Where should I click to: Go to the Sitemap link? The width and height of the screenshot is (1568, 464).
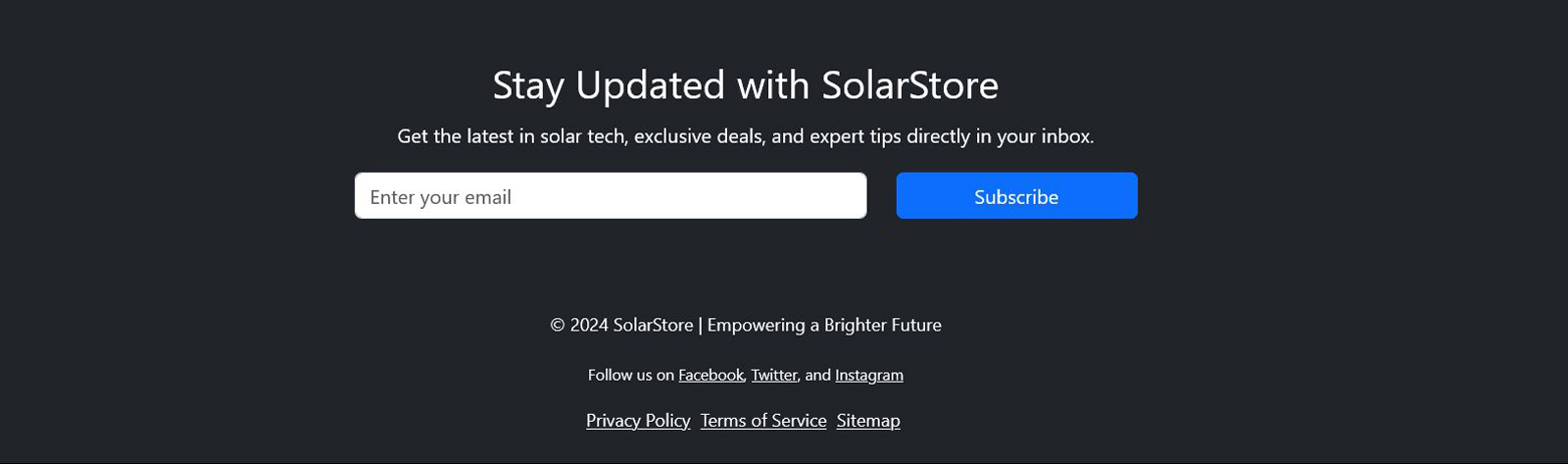(867, 421)
